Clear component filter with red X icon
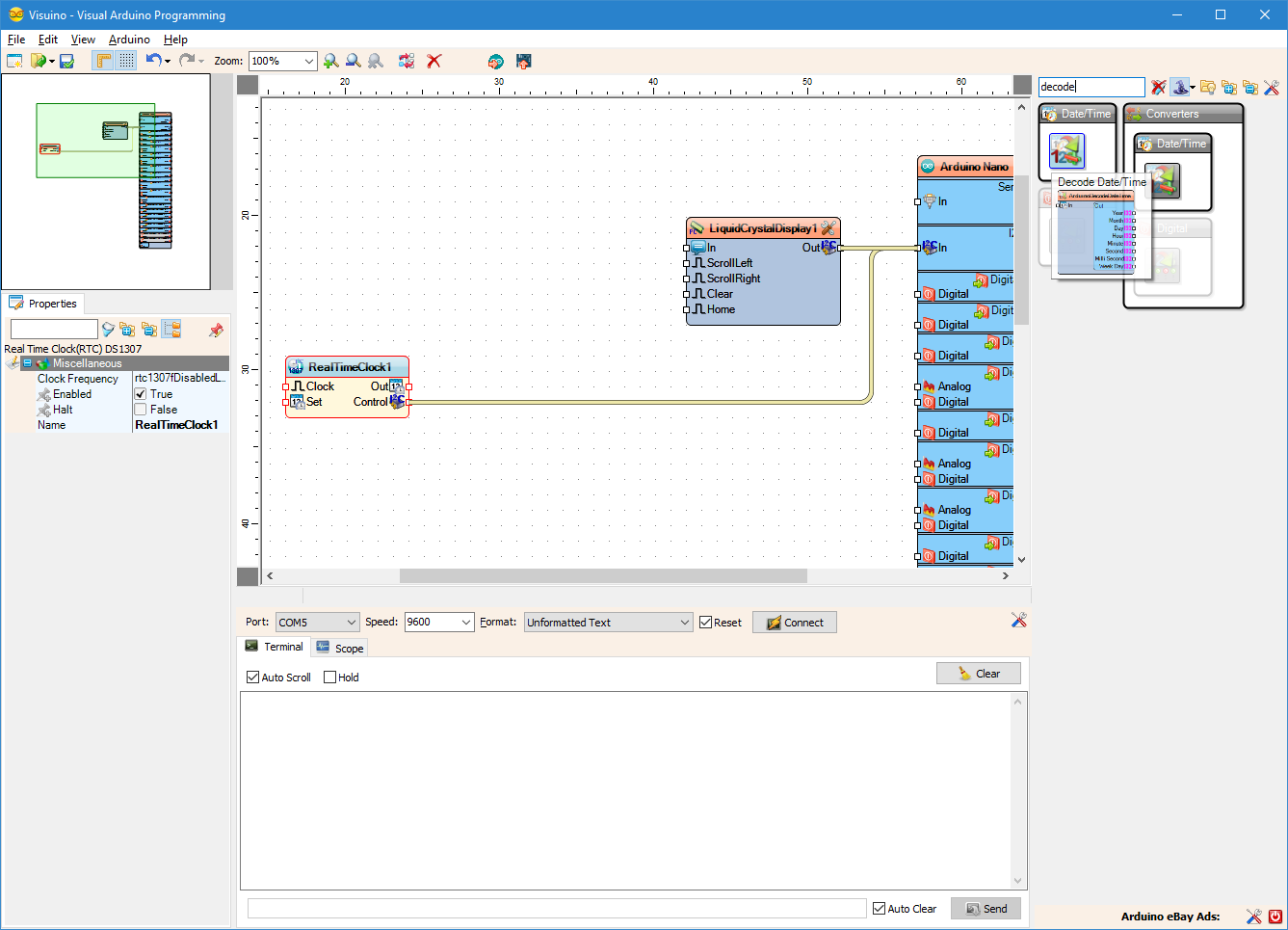1288x930 pixels. 1158,87
